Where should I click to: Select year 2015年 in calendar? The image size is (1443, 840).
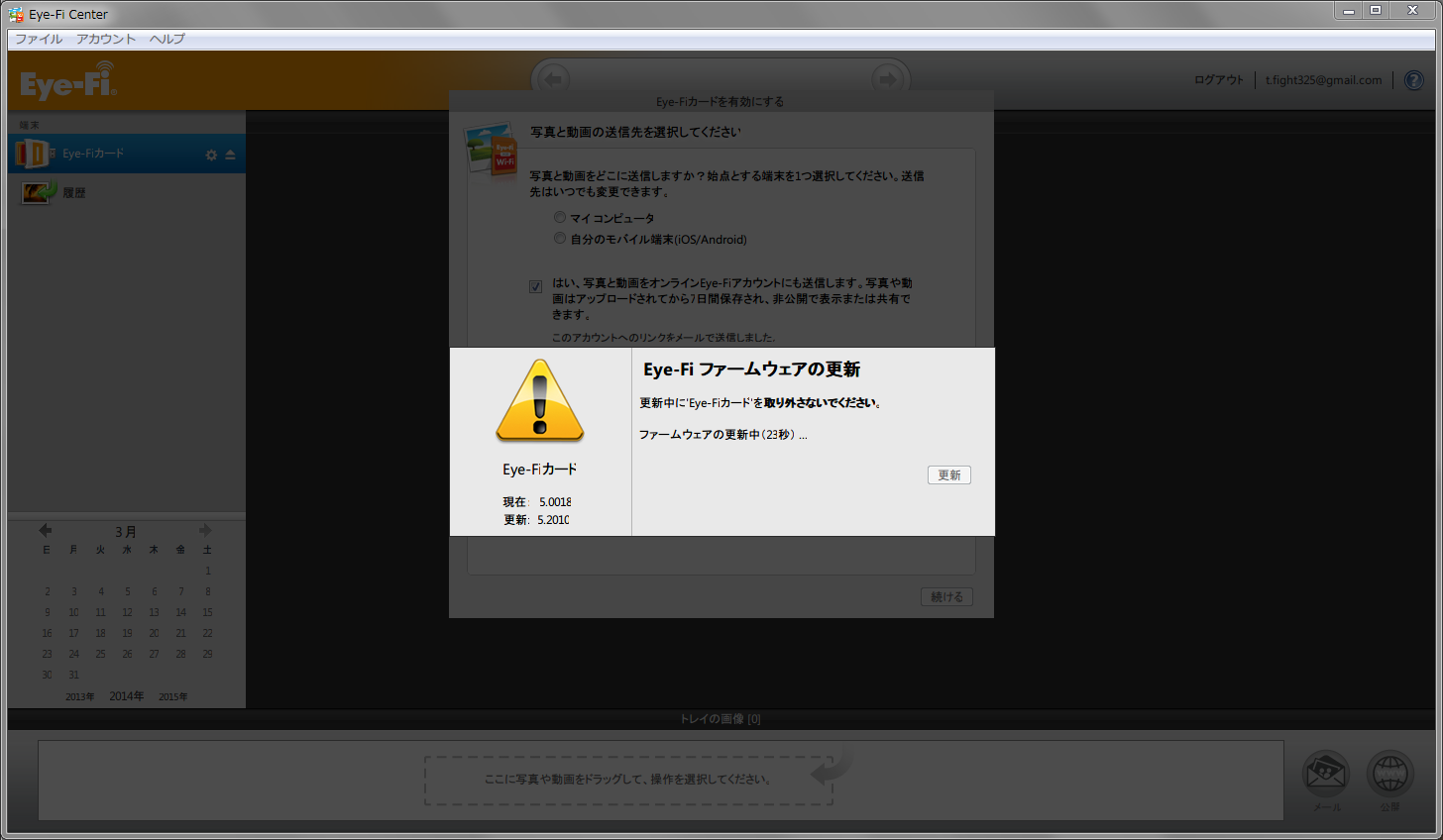coord(173,696)
